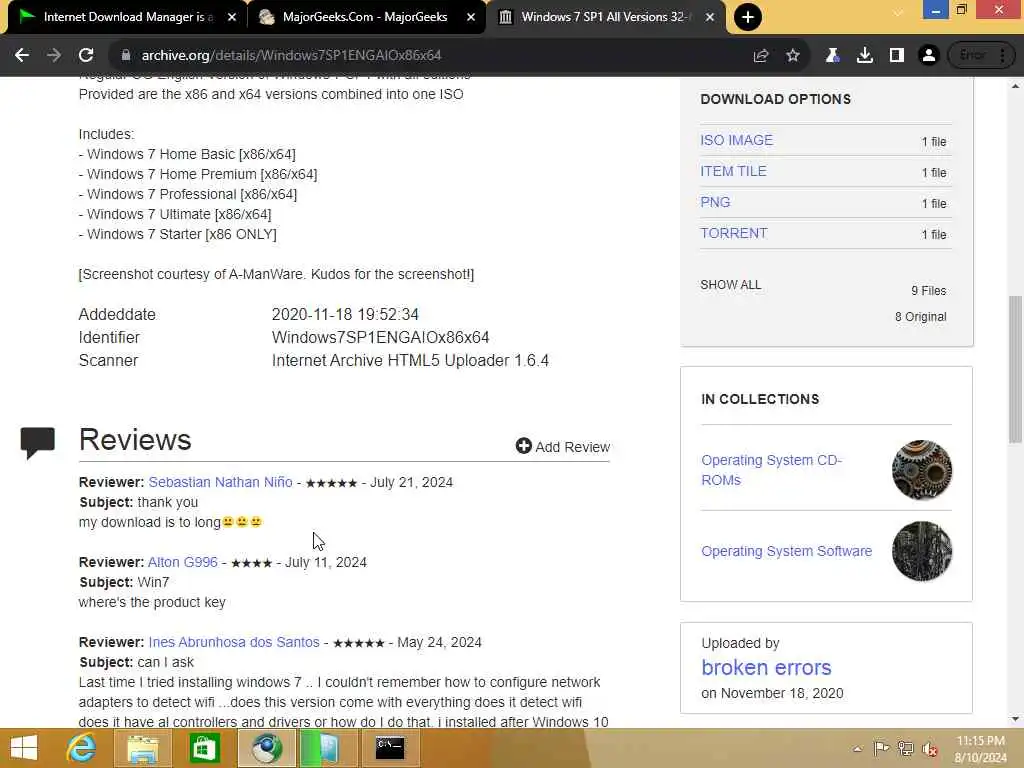Click the 8 Original files link

[x=920, y=317]
